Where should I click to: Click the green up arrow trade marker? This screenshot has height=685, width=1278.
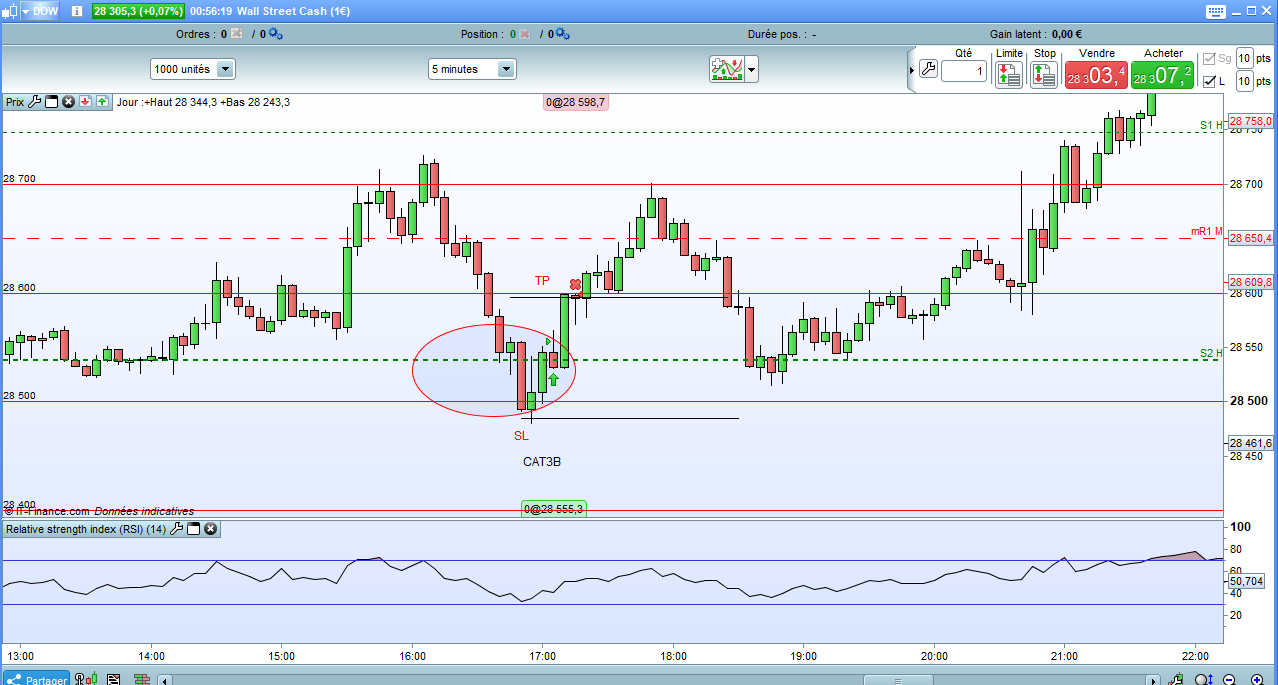[x=553, y=380]
